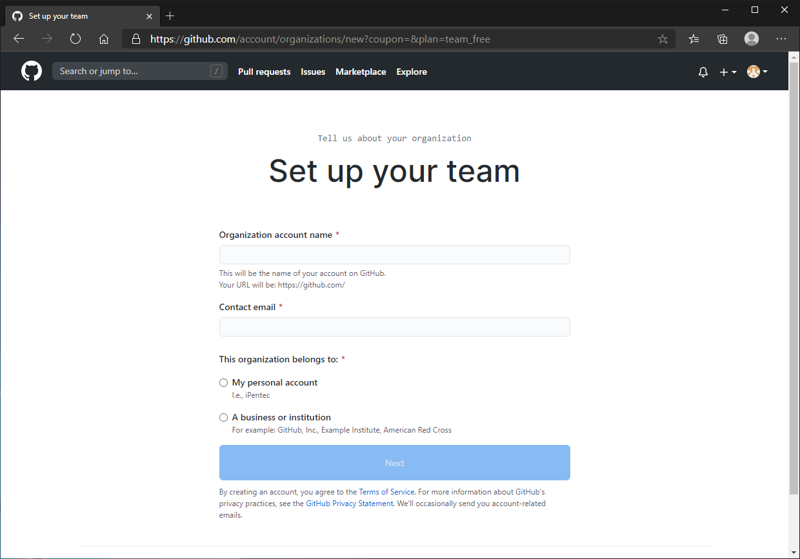Maximize the browser window
800x559 pixels.
click(x=755, y=10)
